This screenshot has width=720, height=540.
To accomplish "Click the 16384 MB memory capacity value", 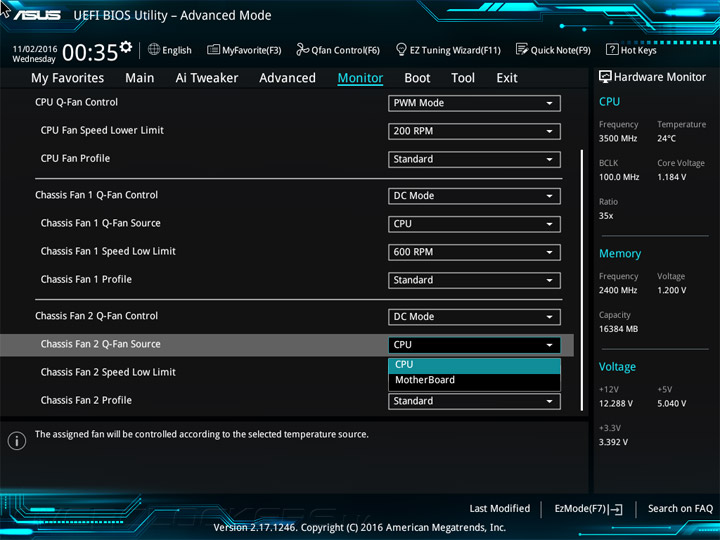I will [618, 329].
